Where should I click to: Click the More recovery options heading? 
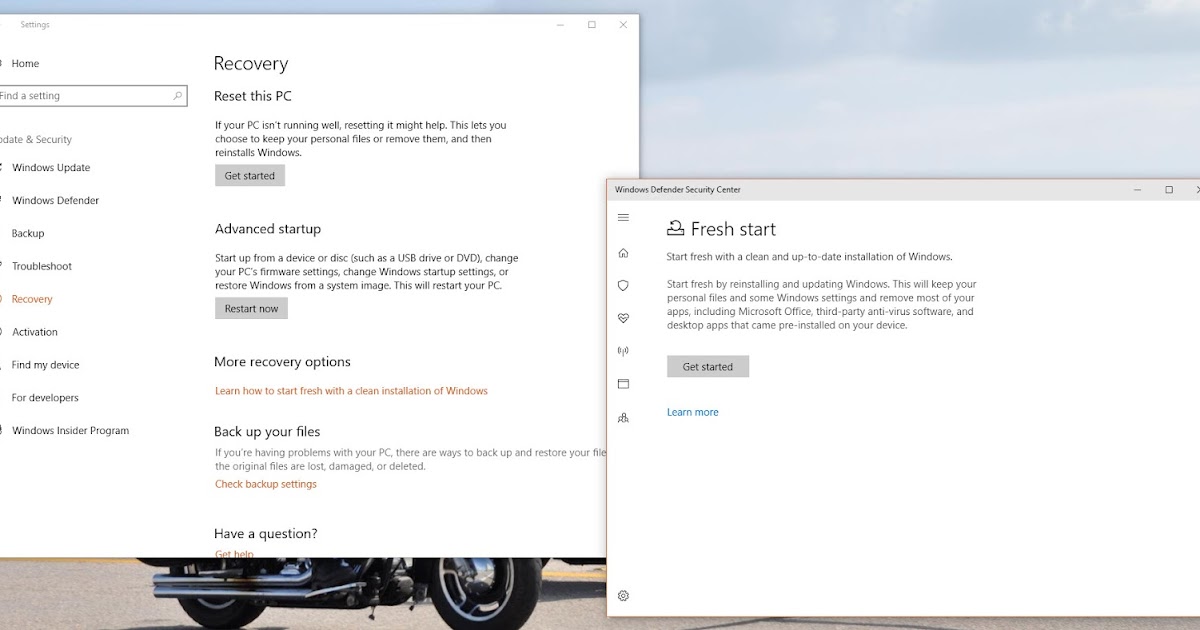282,362
